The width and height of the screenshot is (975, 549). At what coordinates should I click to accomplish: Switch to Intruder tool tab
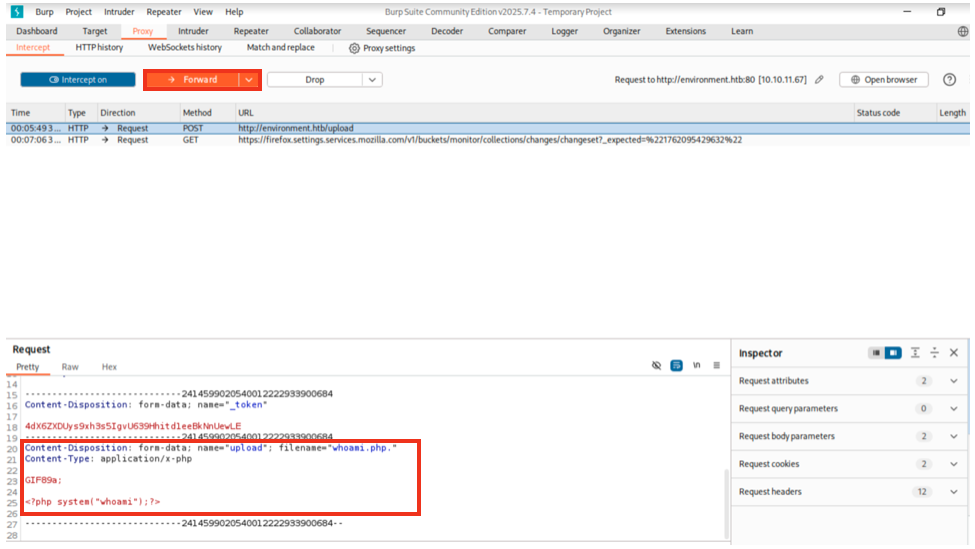coord(193,31)
